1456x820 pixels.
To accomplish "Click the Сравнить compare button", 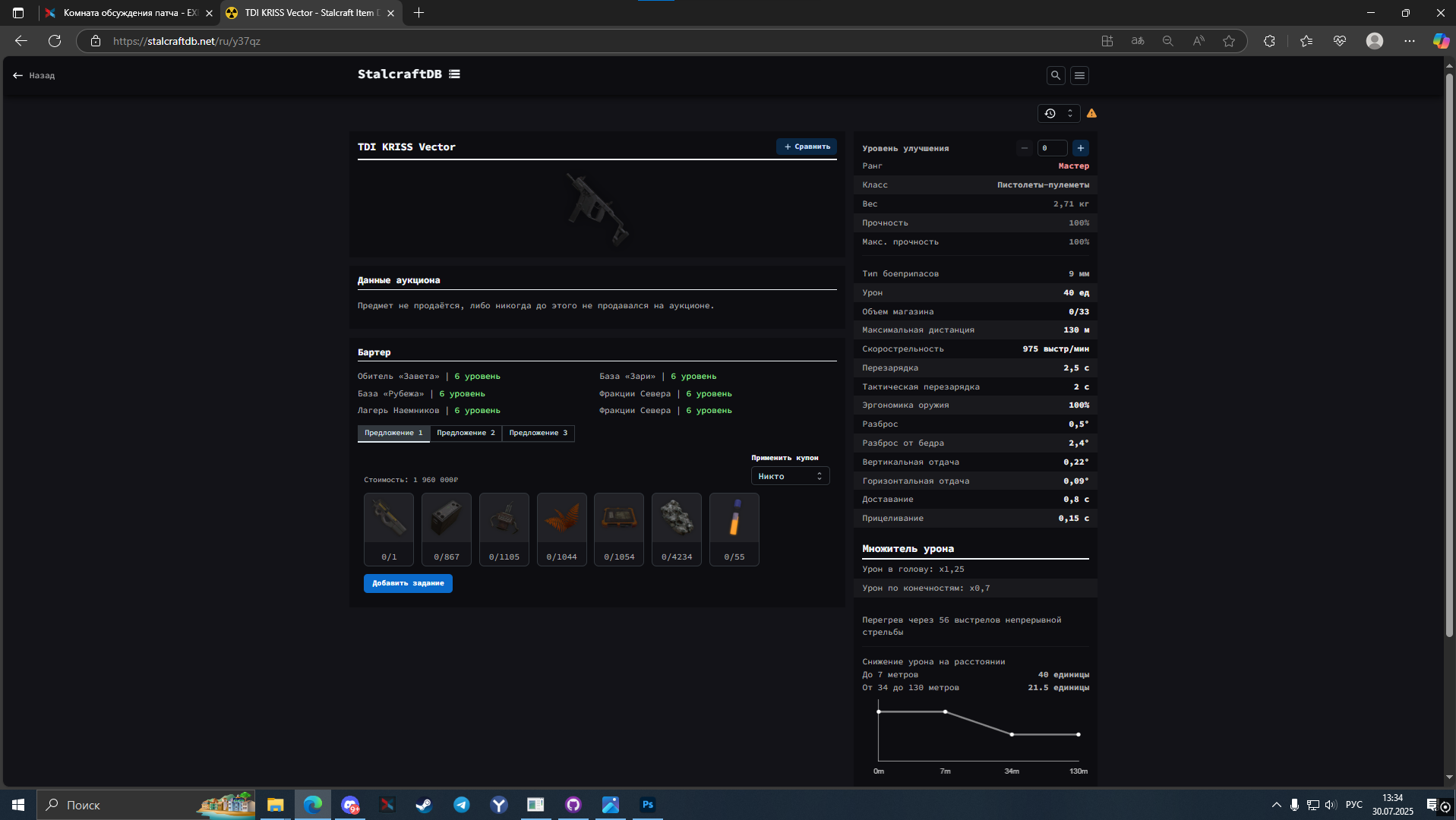I will [x=806, y=147].
